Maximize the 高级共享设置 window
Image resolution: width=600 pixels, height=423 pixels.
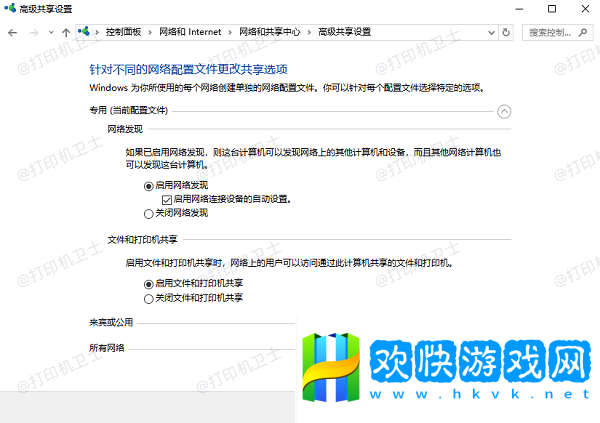pos(552,9)
